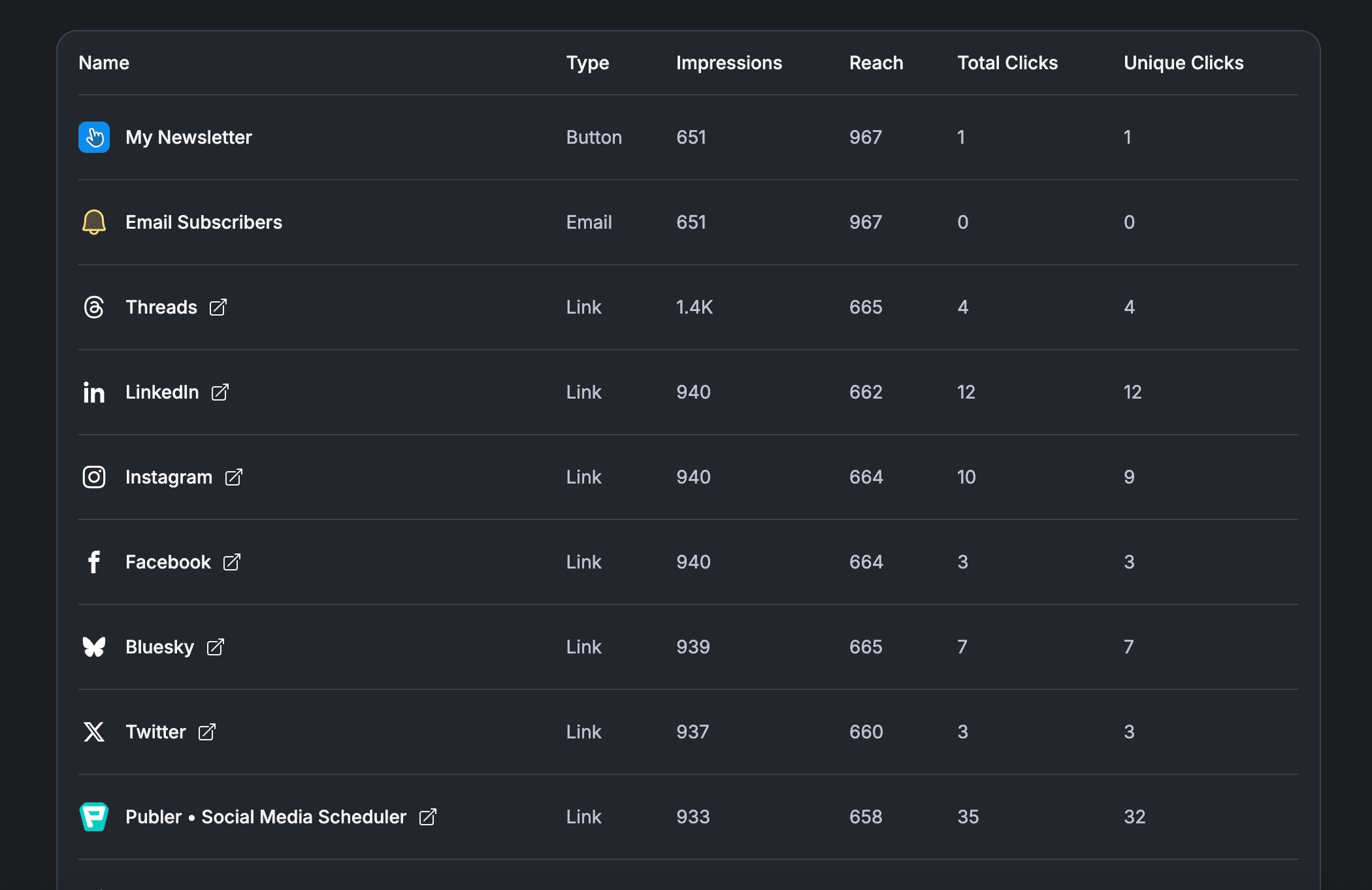Click the My Newsletter pointer icon
Screen dimensions: 1372x890
(x=94, y=137)
